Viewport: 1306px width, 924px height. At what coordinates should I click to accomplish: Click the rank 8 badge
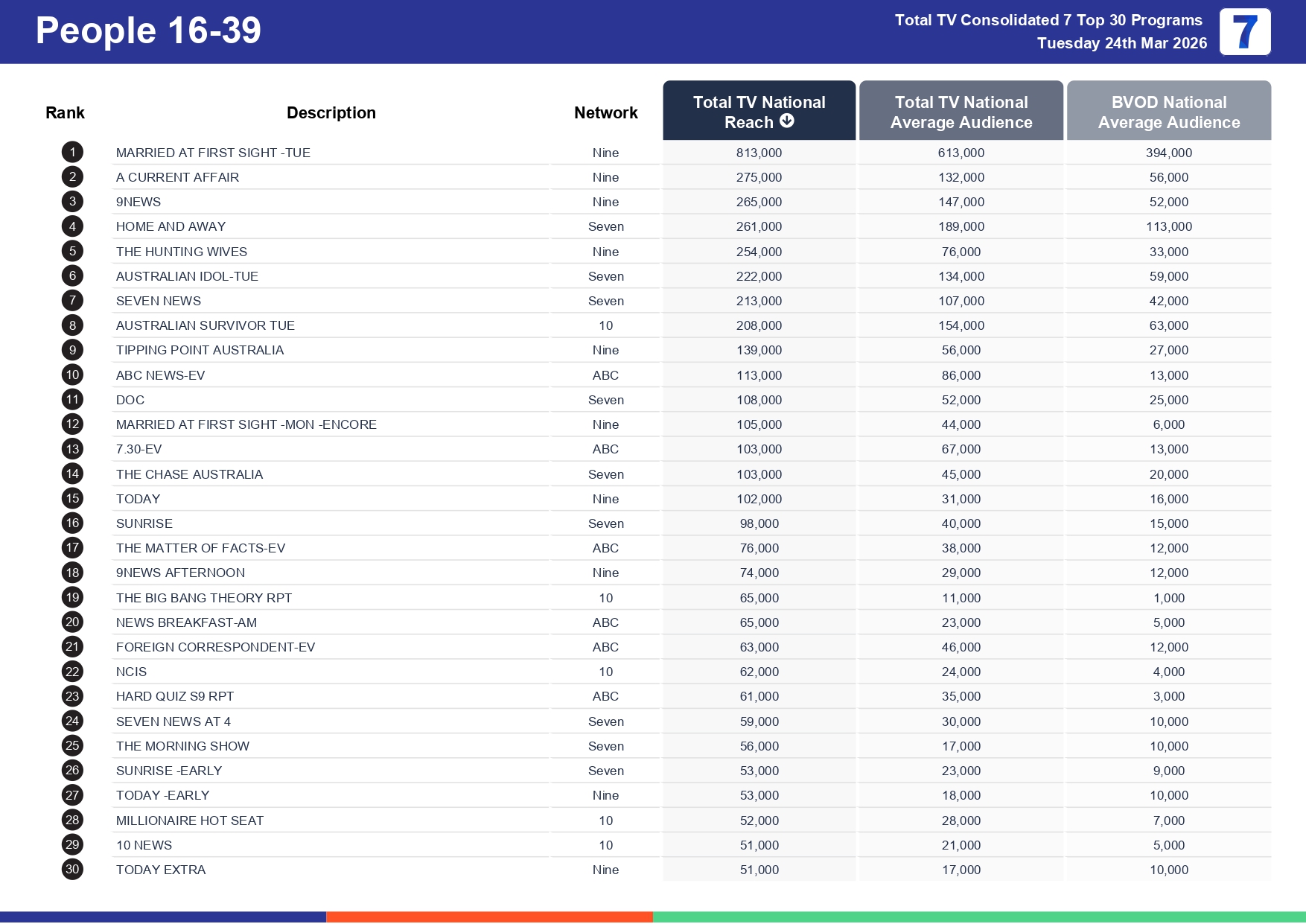[x=71, y=325]
